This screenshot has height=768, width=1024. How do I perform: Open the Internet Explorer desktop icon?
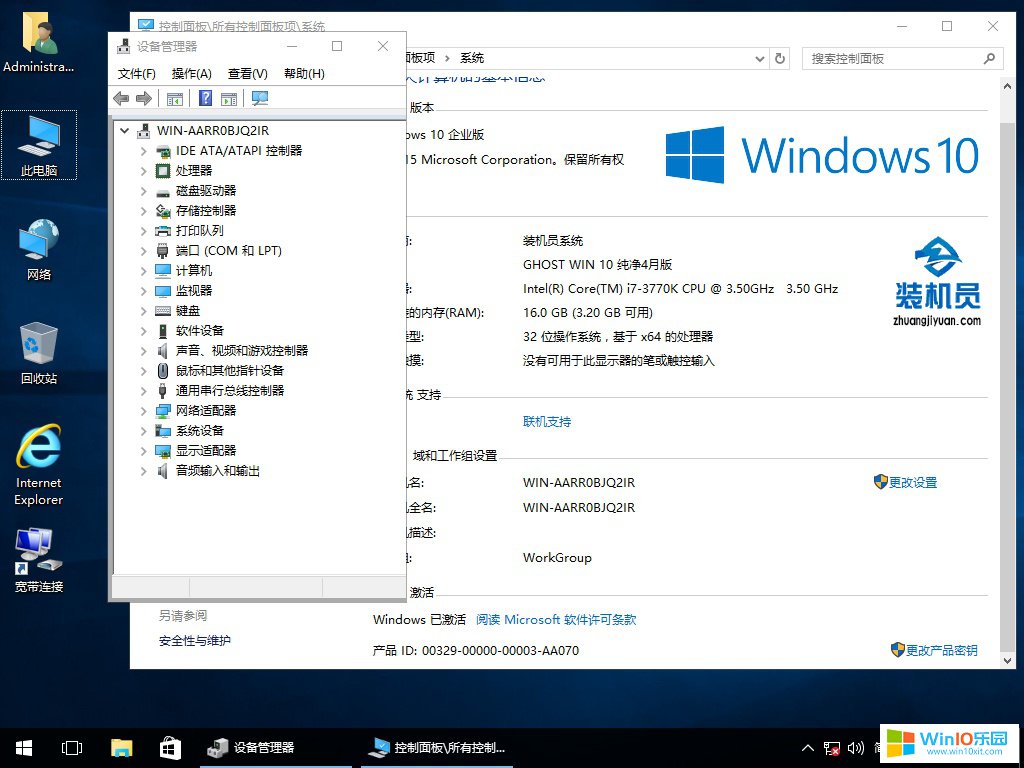coord(39,465)
